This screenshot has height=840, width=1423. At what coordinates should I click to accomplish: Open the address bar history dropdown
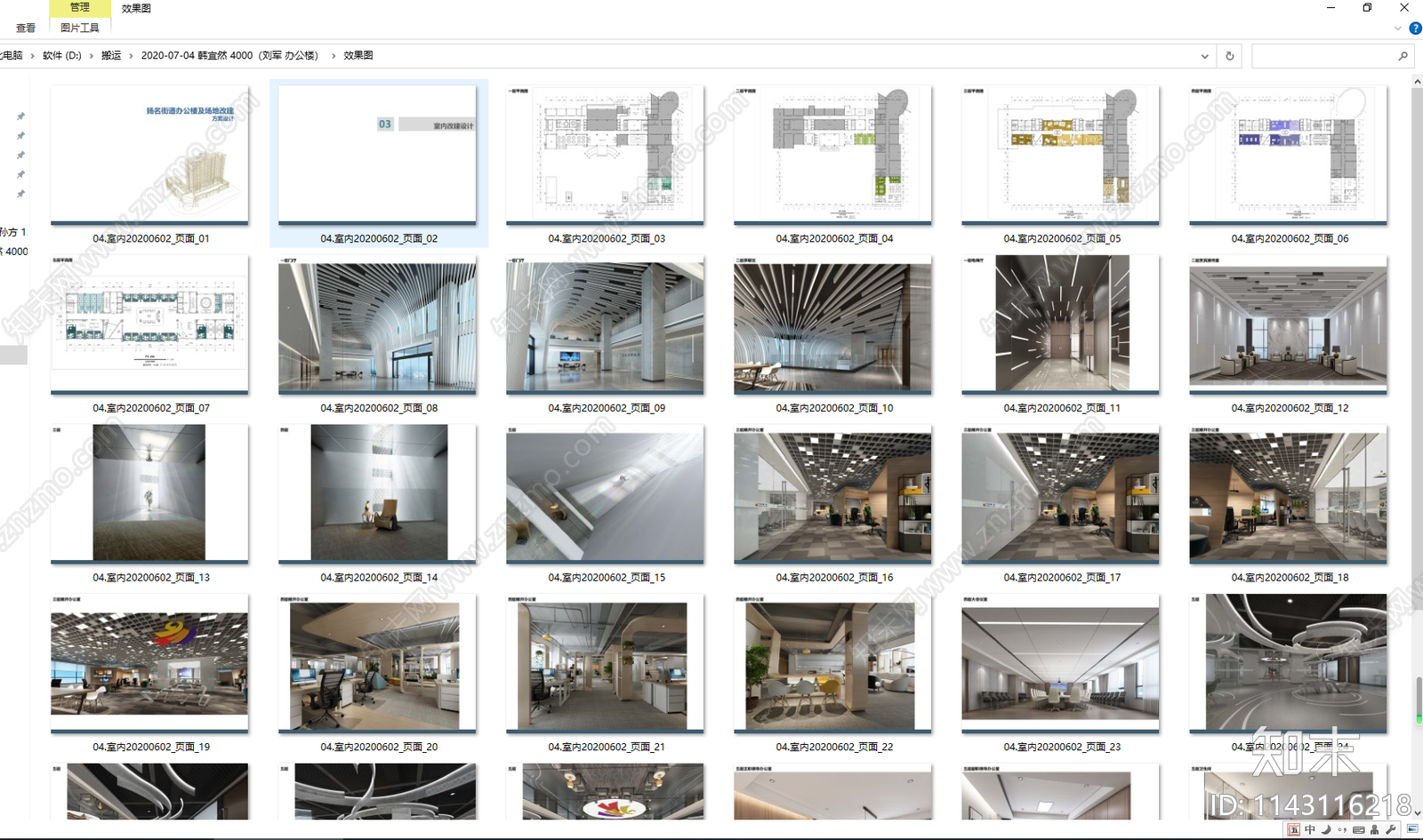point(1205,56)
